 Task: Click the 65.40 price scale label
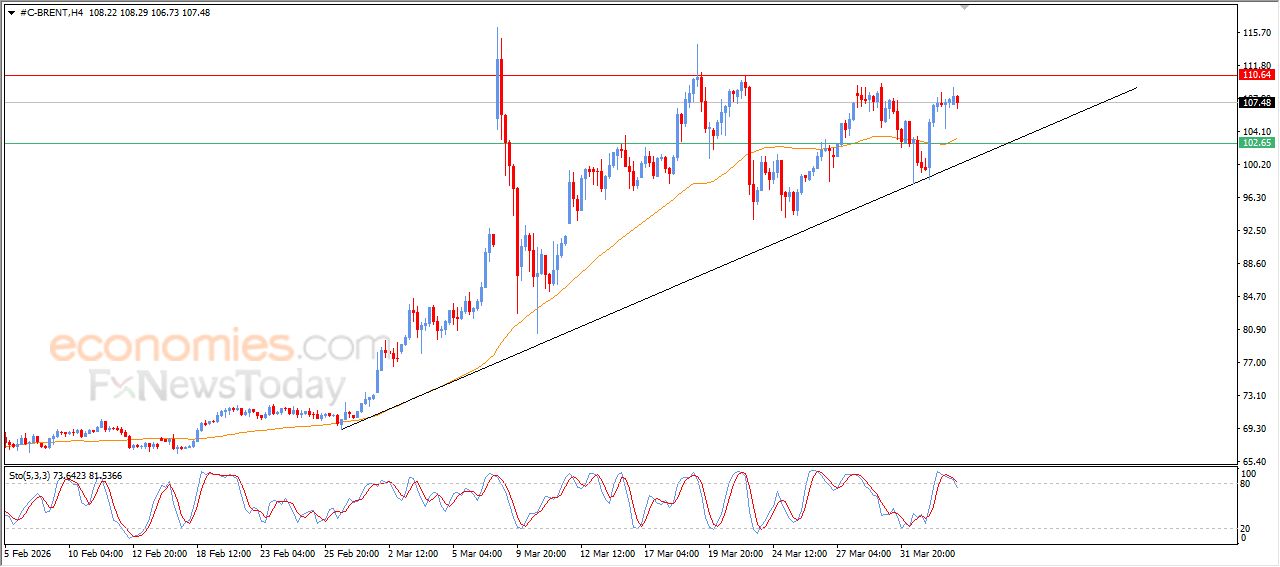pyautogui.click(x=1254, y=461)
